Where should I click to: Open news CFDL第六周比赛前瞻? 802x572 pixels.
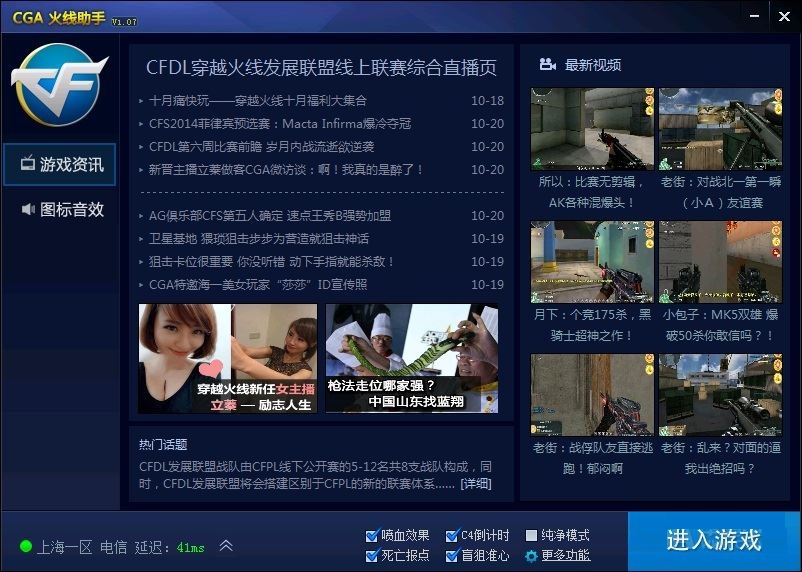pyautogui.click(x=261, y=146)
